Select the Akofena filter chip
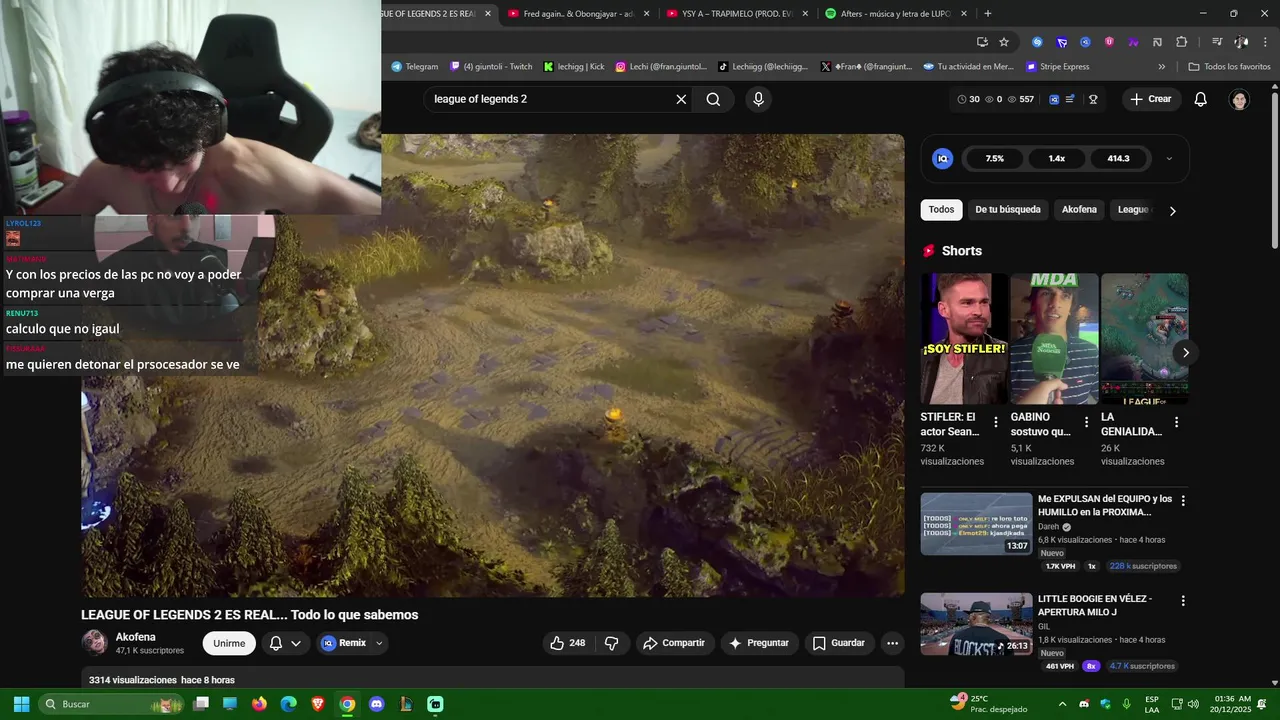 point(1079,210)
